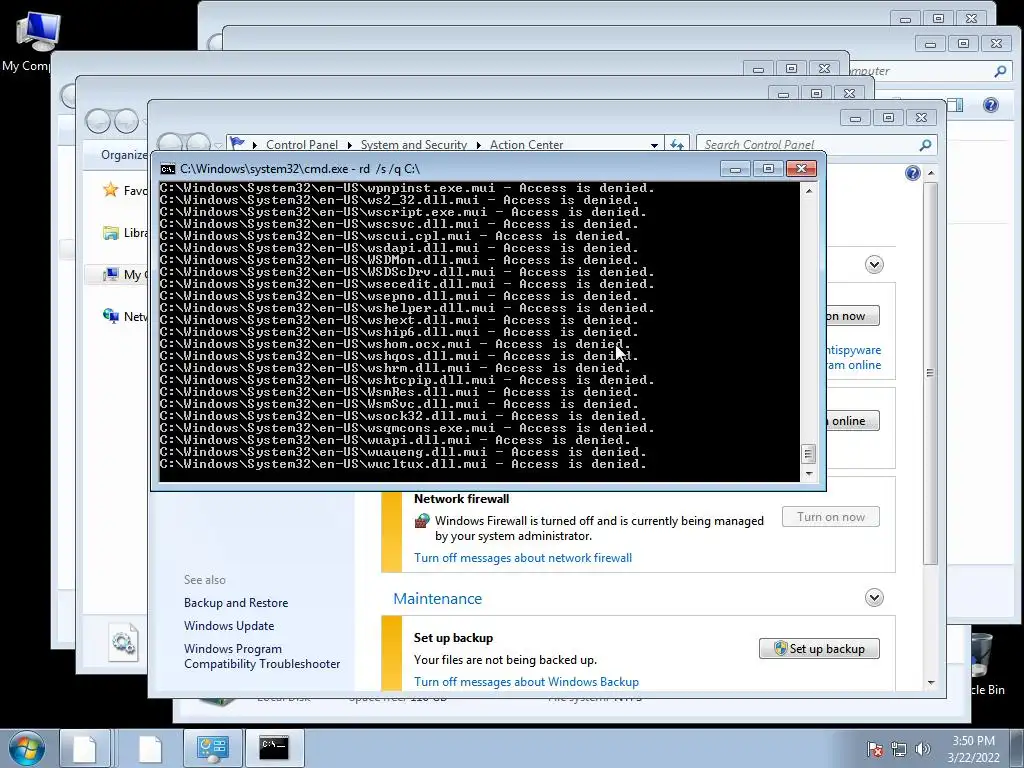Open Backup and Restore link

[236, 603]
